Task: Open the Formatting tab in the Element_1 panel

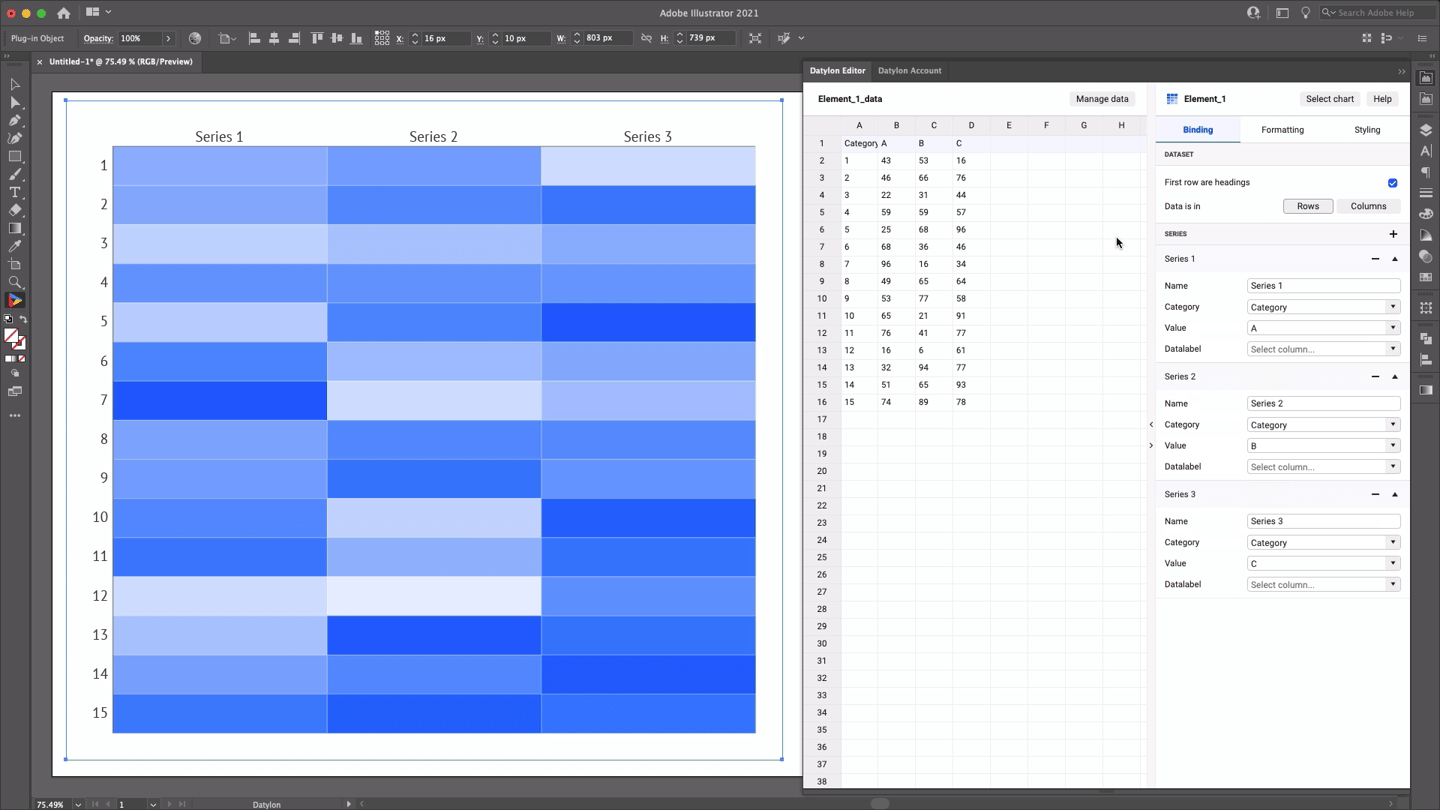Action: [x=1282, y=129]
